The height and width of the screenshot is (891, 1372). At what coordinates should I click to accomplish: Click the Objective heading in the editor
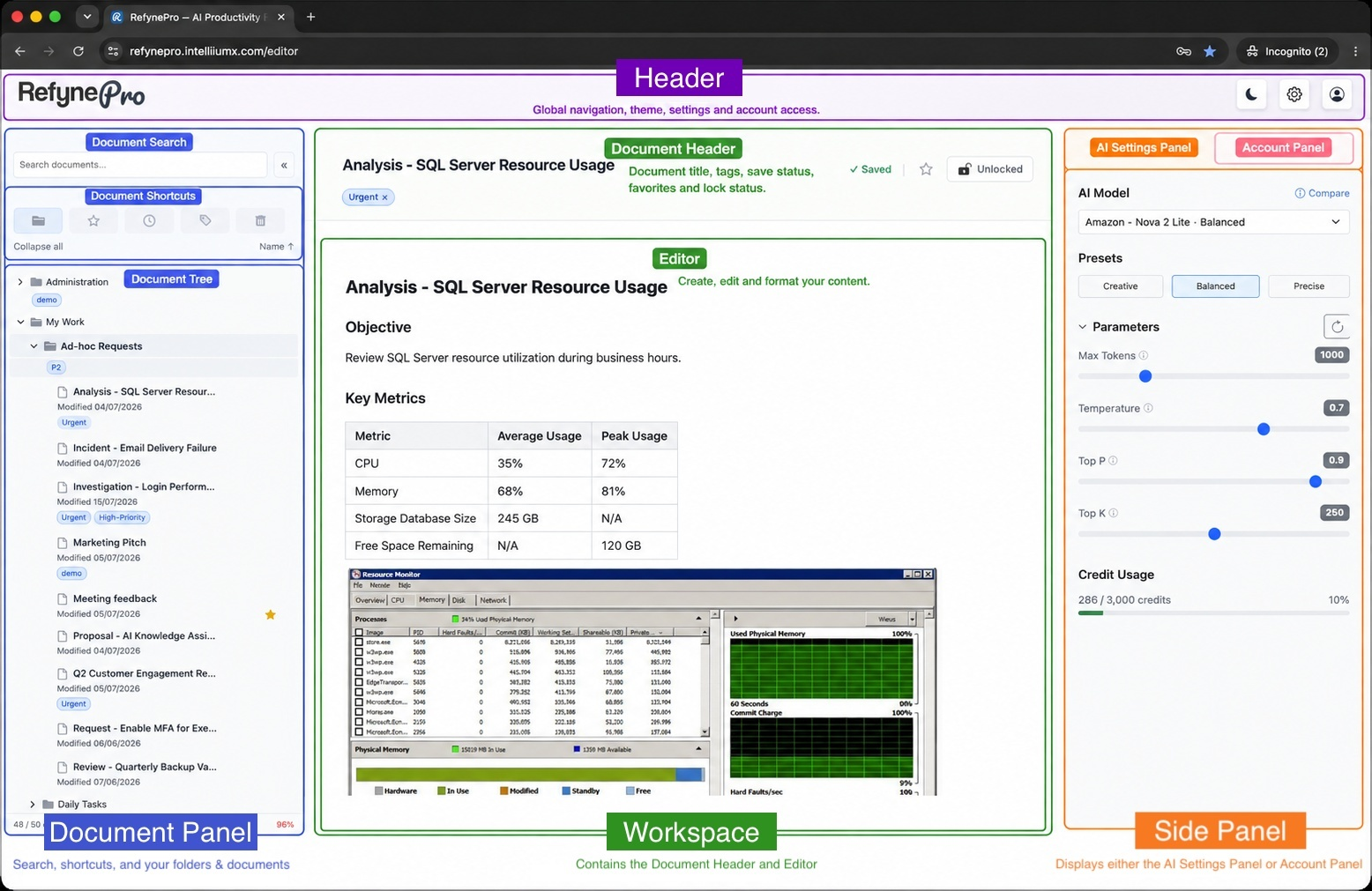point(378,327)
